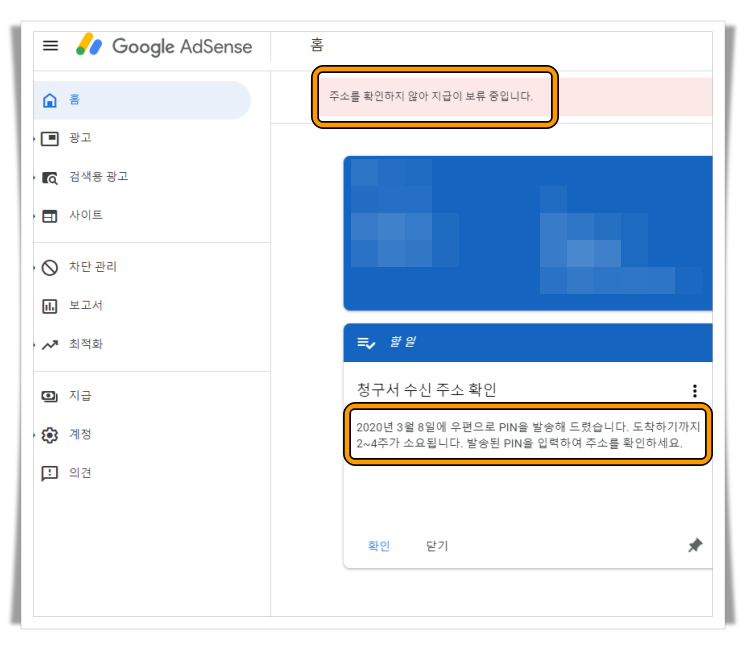Click the 보고서 reports chart icon

[49, 306]
